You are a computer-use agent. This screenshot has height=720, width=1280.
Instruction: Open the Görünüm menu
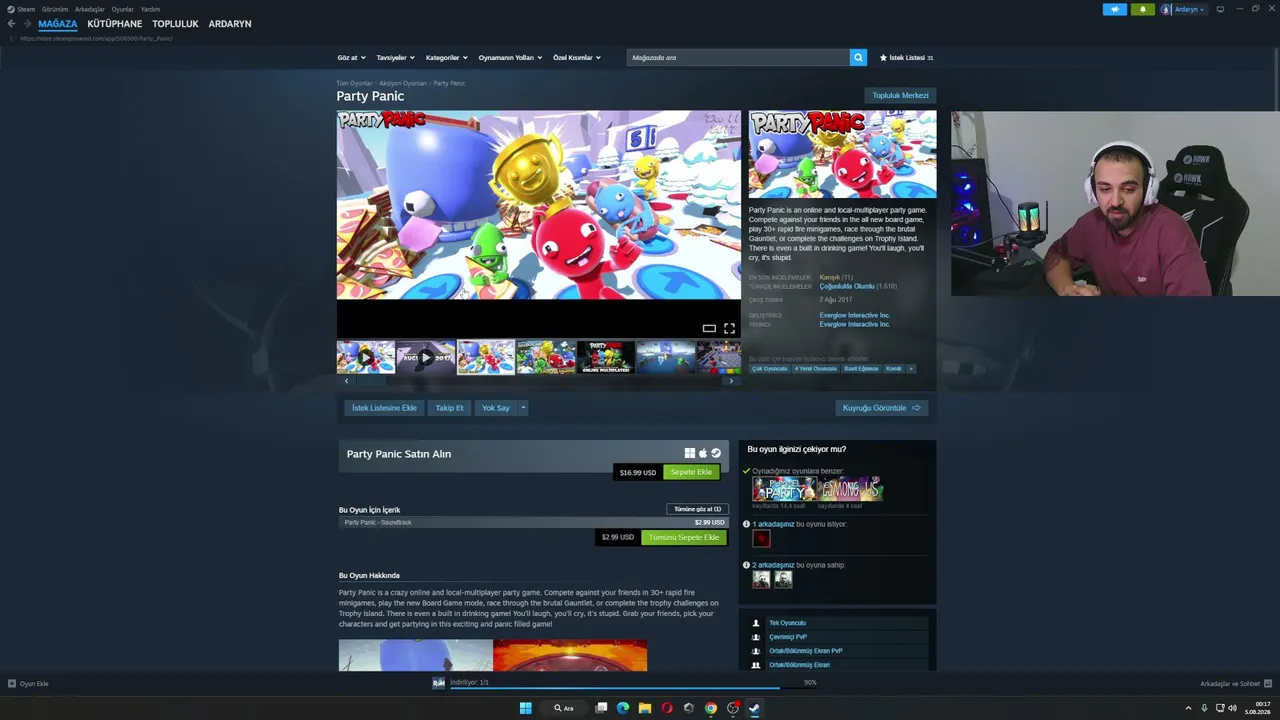coord(55,9)
